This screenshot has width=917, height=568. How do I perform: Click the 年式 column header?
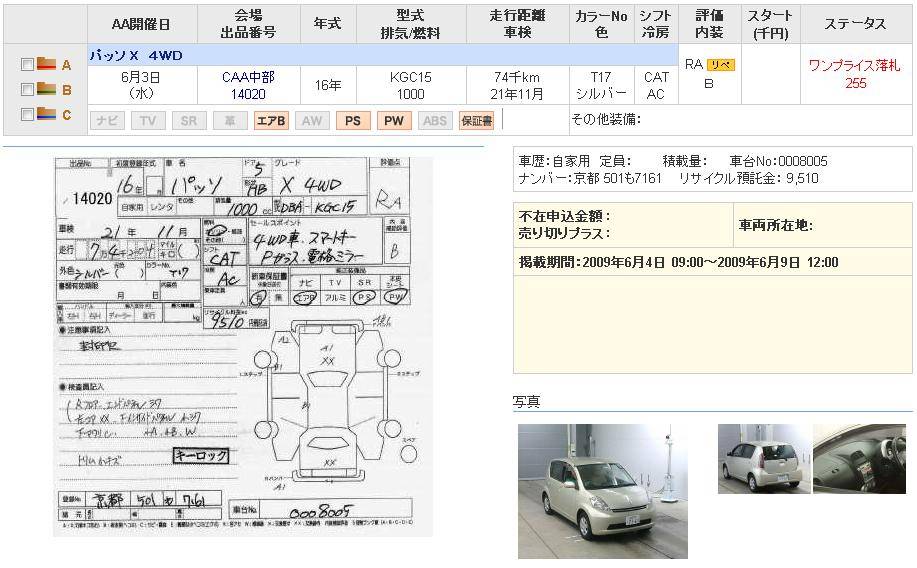coord(328,25)
